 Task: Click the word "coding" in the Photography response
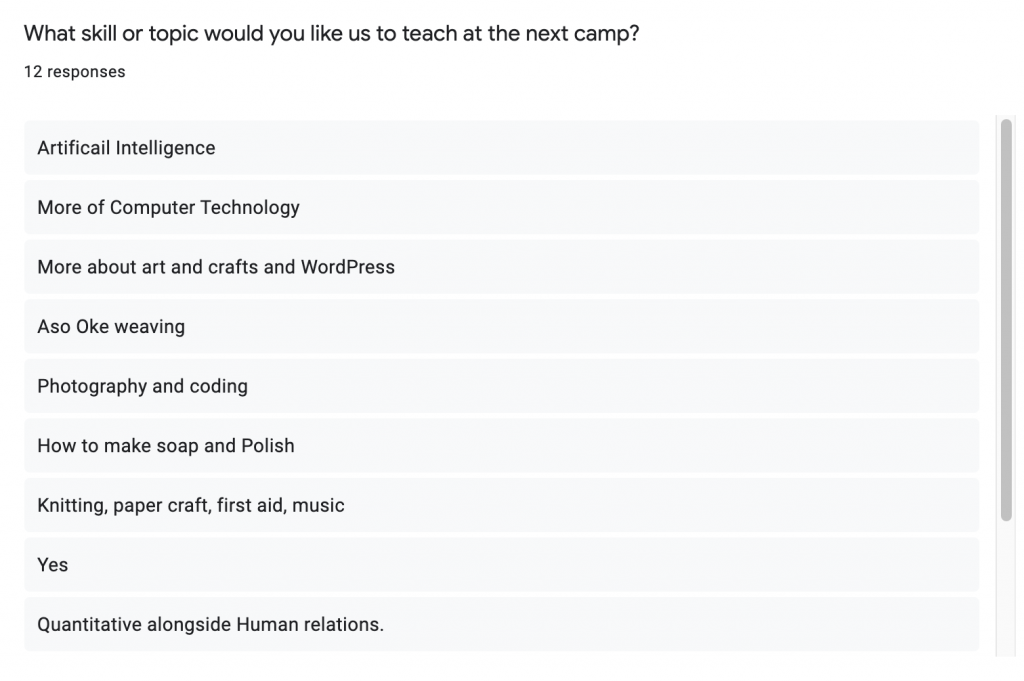[x=219, y=387]
